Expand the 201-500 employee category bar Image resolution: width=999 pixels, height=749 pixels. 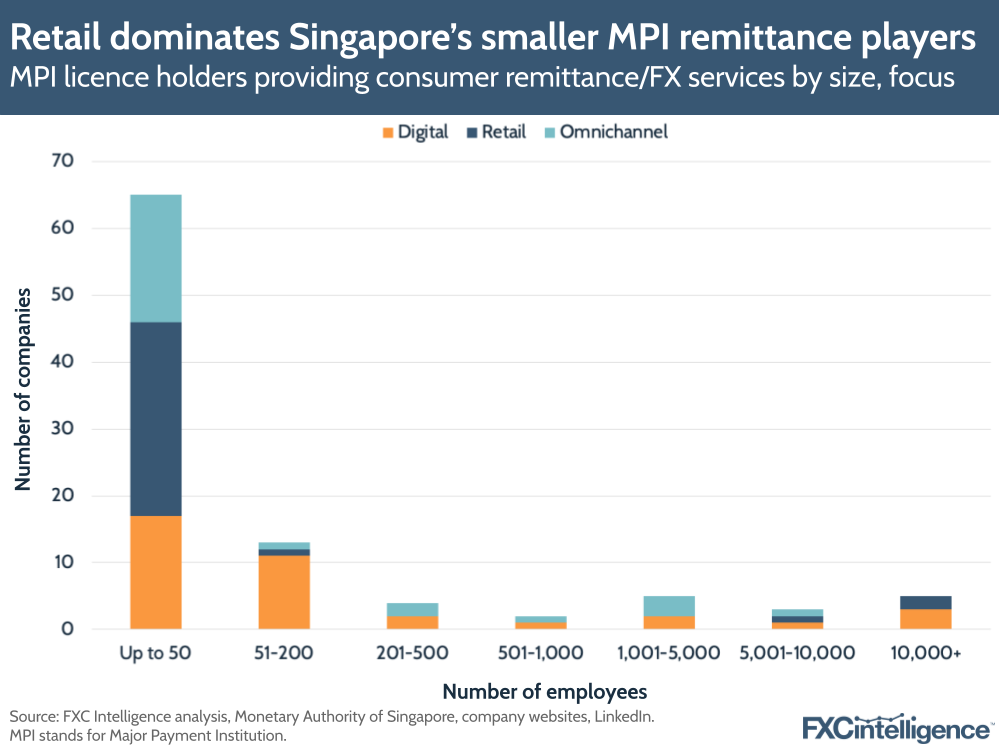pyautogui.click(x=414, y=615)
